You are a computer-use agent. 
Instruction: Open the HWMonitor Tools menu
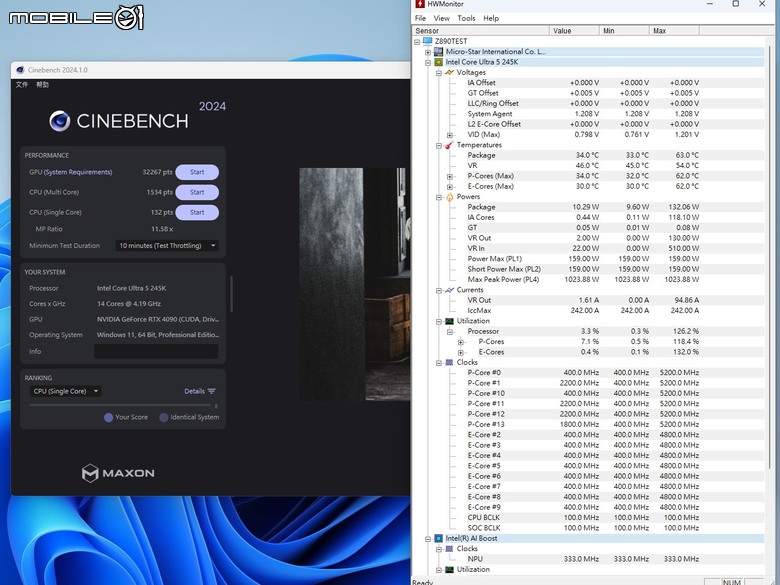coord(466,18)
